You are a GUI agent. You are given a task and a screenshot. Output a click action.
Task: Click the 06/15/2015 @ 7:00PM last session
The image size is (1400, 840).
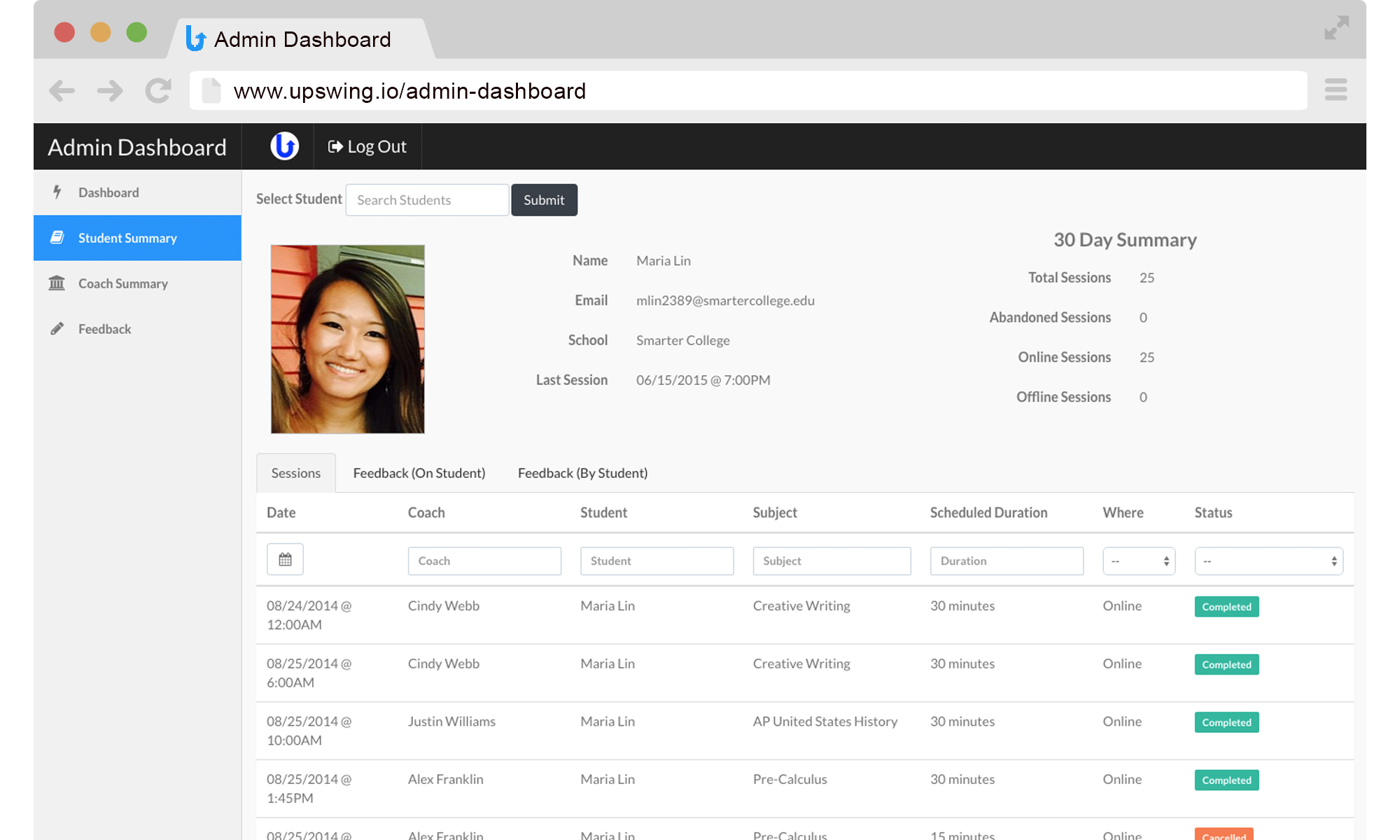pos(703,380)
